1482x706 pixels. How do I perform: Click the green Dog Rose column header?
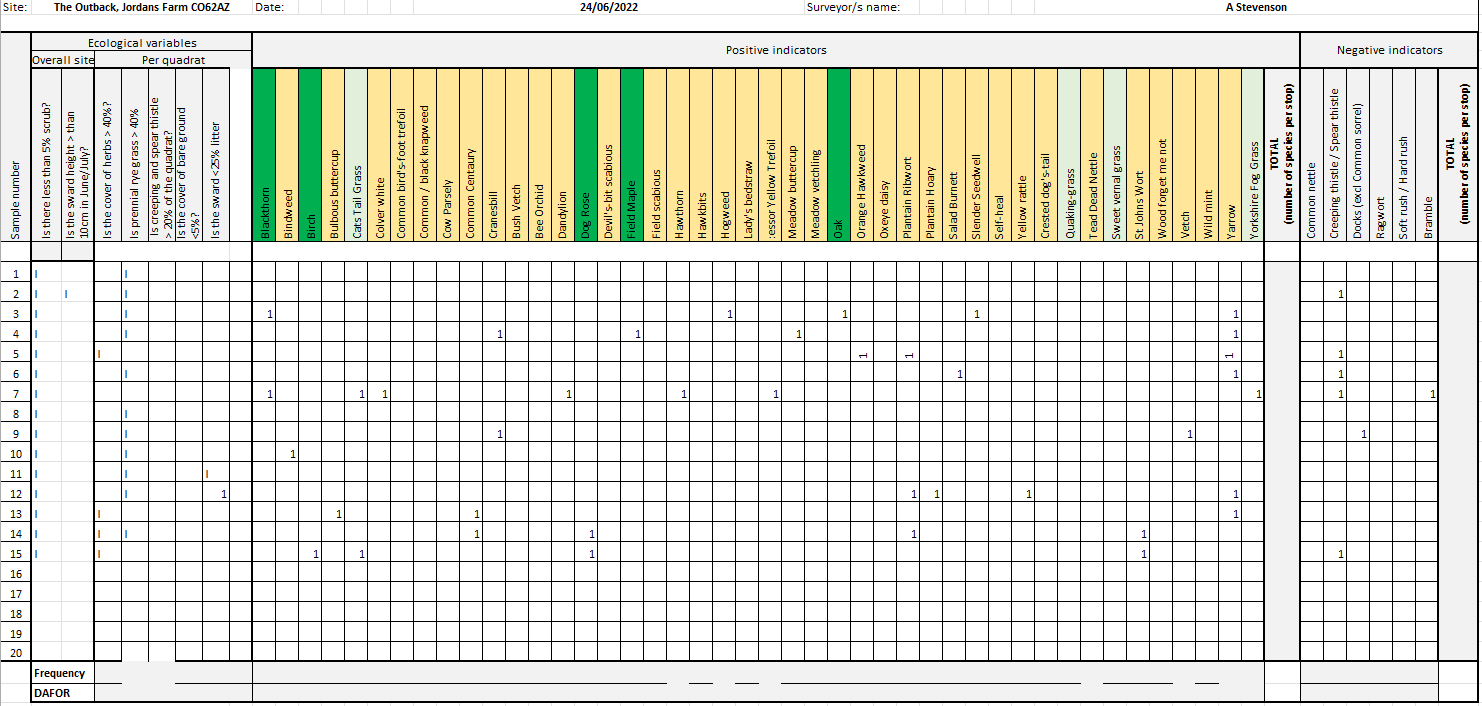(586, 154)
